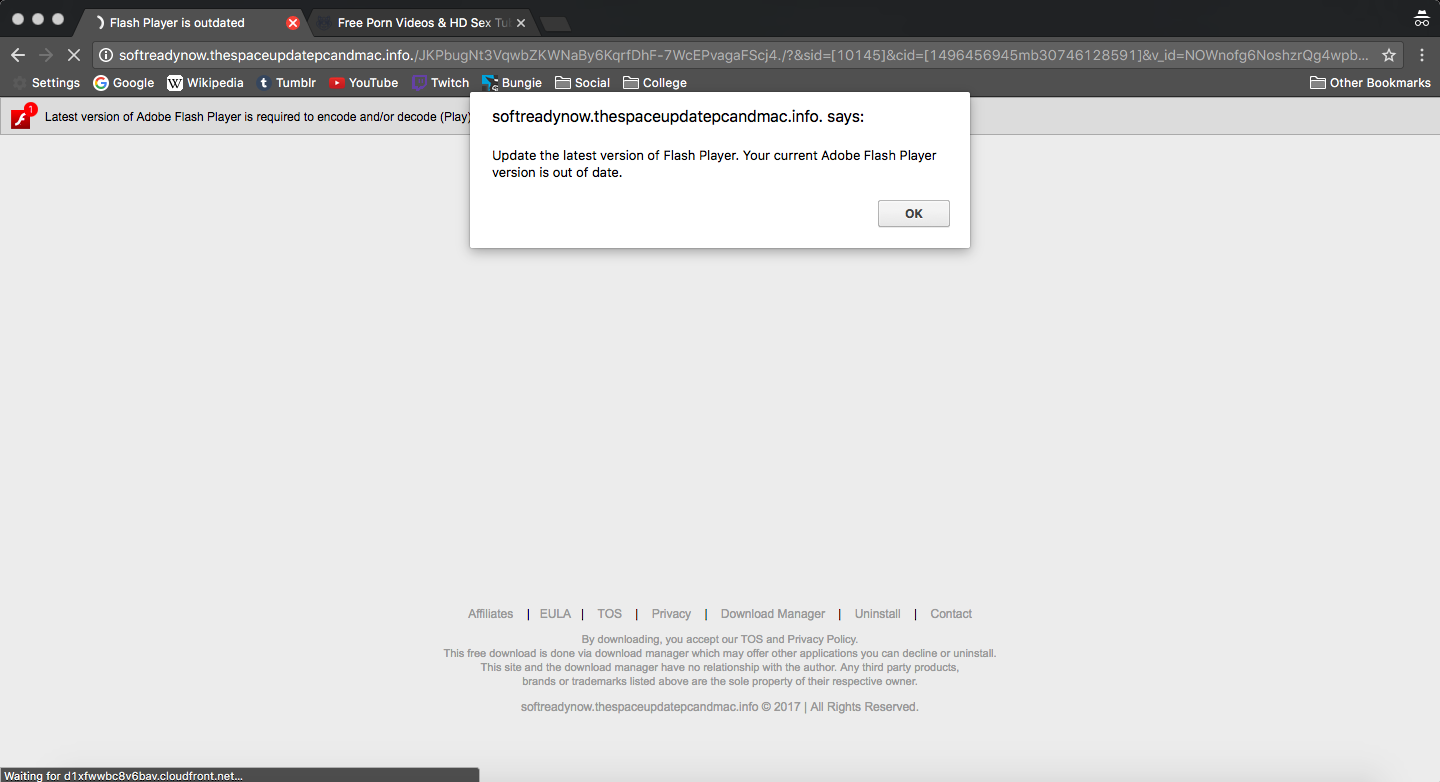Bookmark this page with the star icon
The height and width of the screenshot is (782, 1440).
(1388, 56)
